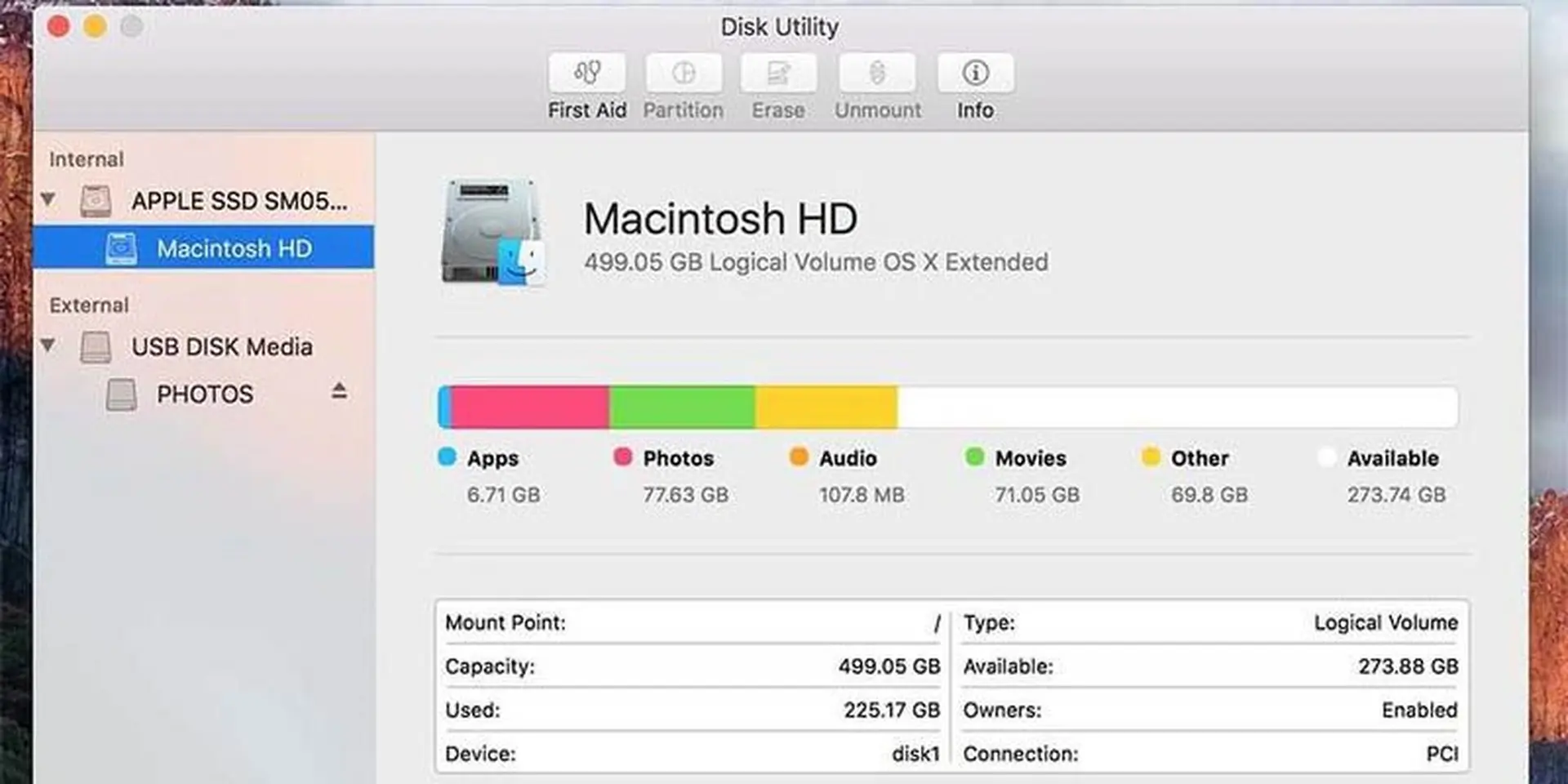Click the USB DISK Media disk icon

[98, 346]
